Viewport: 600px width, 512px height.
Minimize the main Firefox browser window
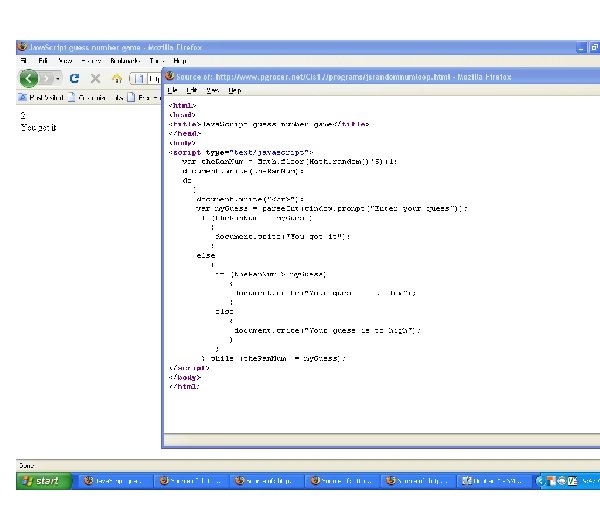point(580,47)
